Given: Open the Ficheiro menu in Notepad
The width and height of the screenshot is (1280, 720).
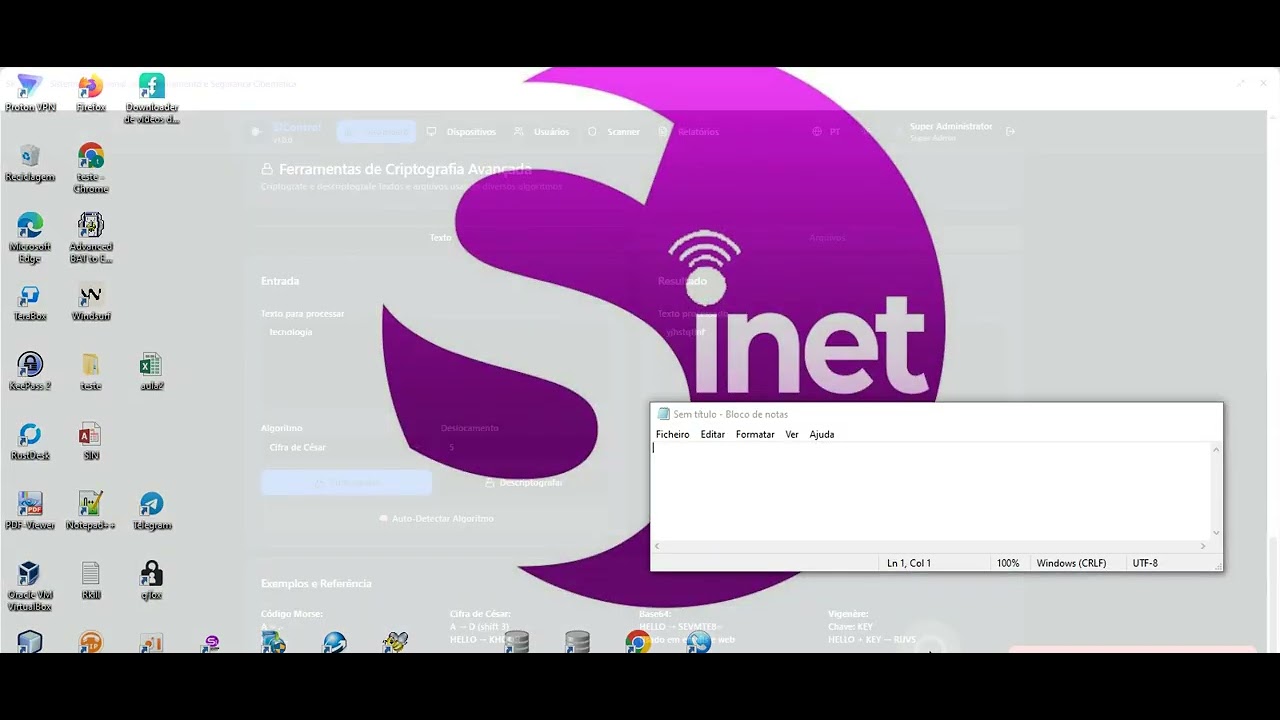Looking at the screenshot, I should tap(673, 434).
